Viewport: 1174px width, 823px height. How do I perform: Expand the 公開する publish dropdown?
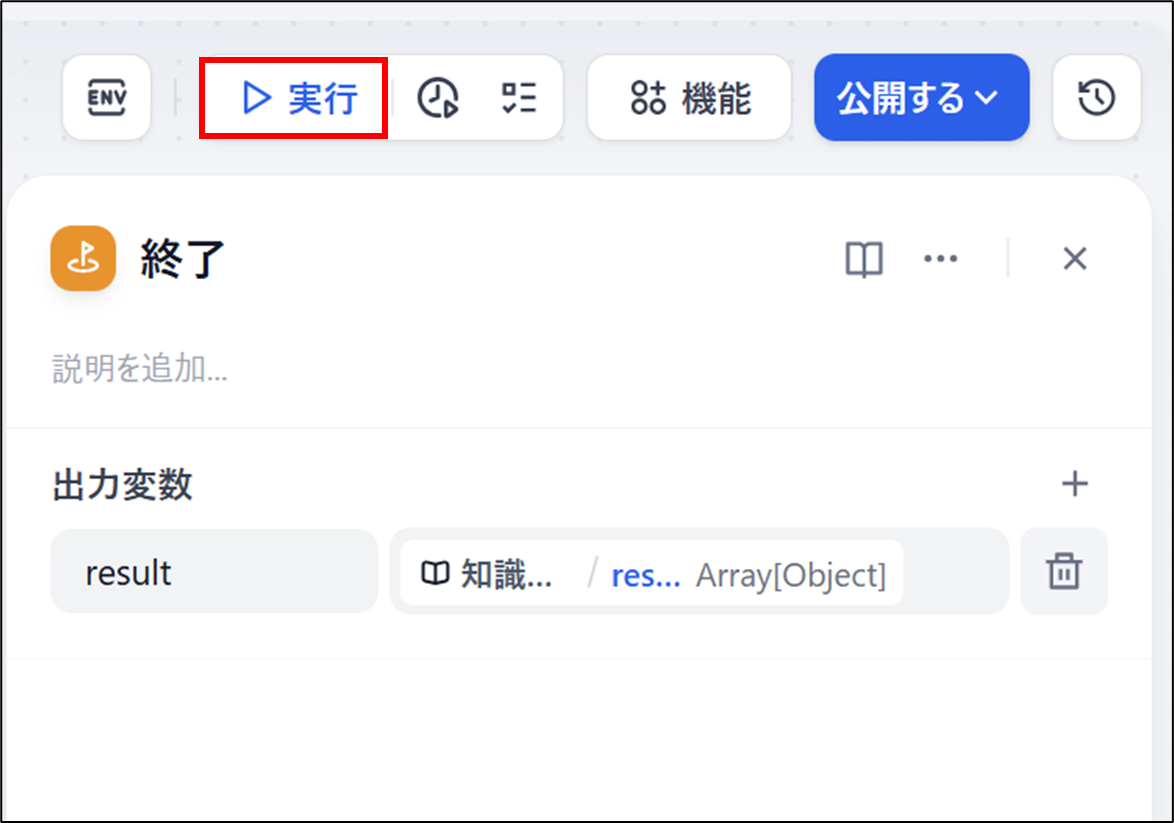922,97
